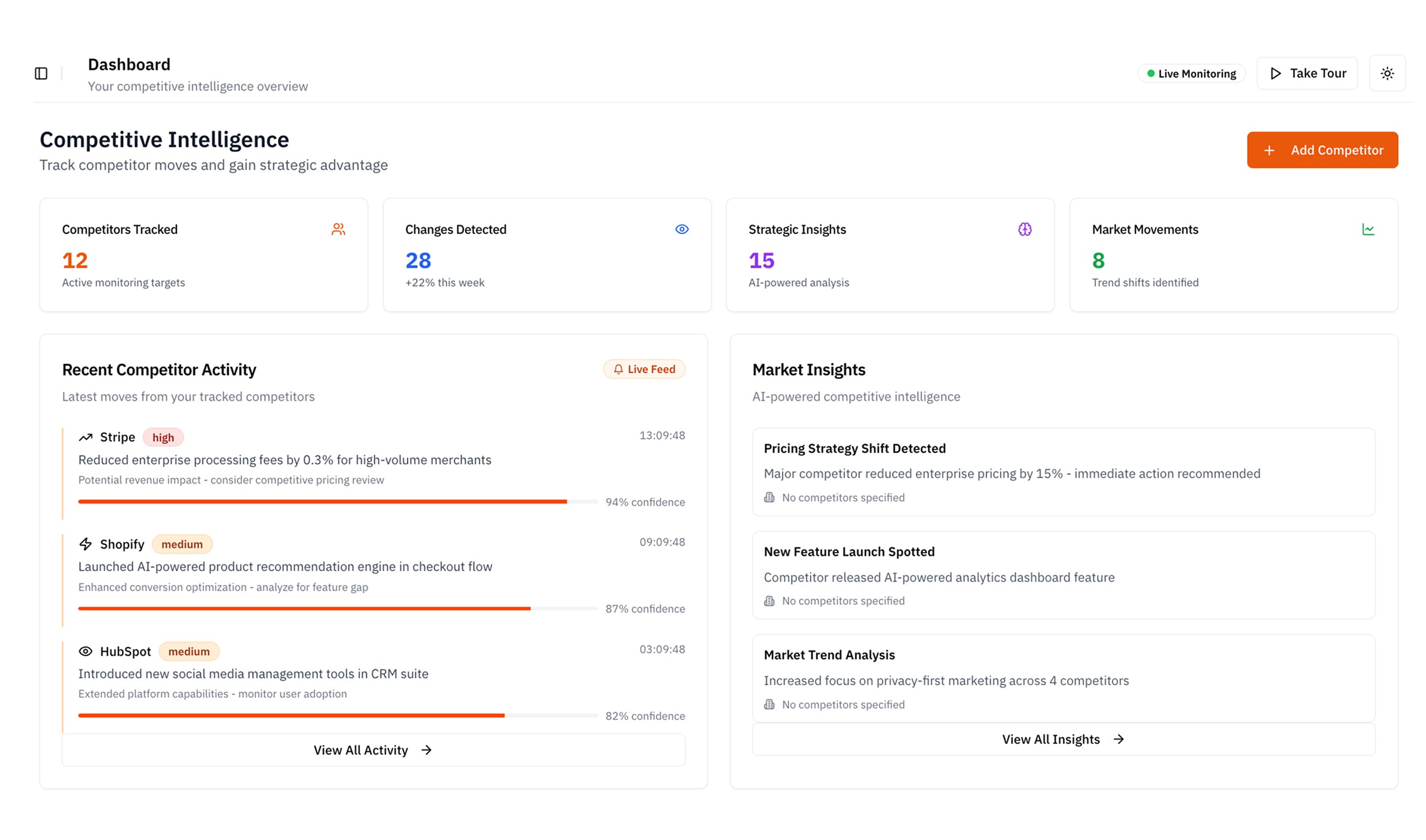Click the brain icon in Strategic Insights
This screenshot has height=840, width=1426.
point(1024,229)
